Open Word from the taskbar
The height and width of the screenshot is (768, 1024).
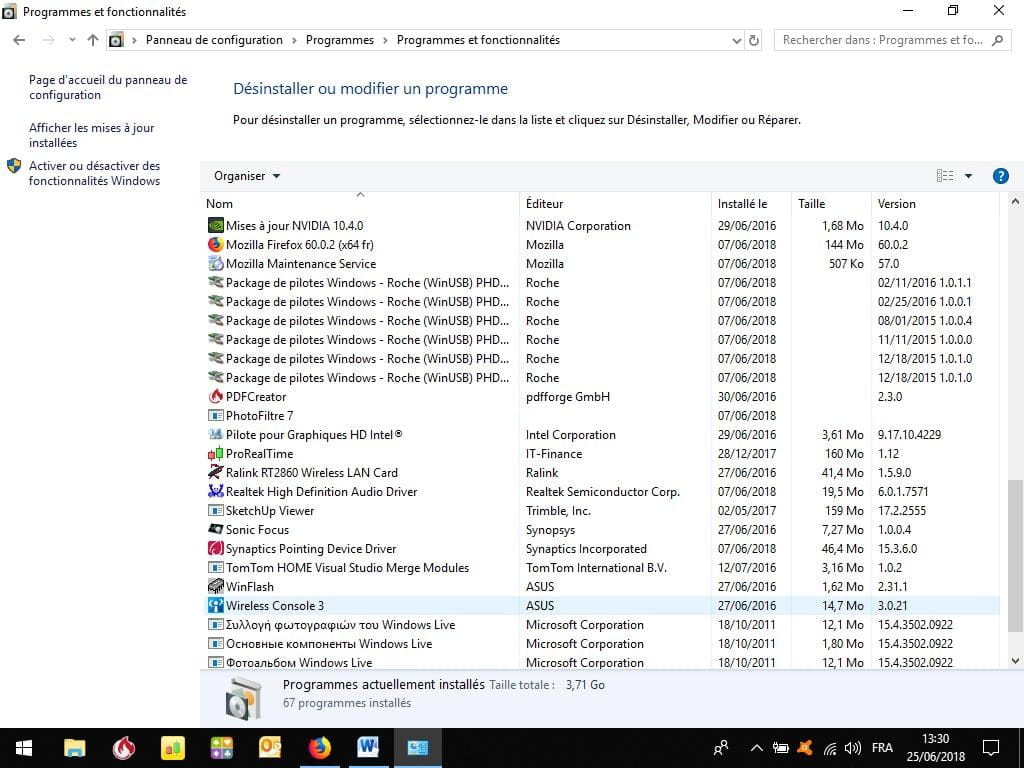click(x=368, y=748)
